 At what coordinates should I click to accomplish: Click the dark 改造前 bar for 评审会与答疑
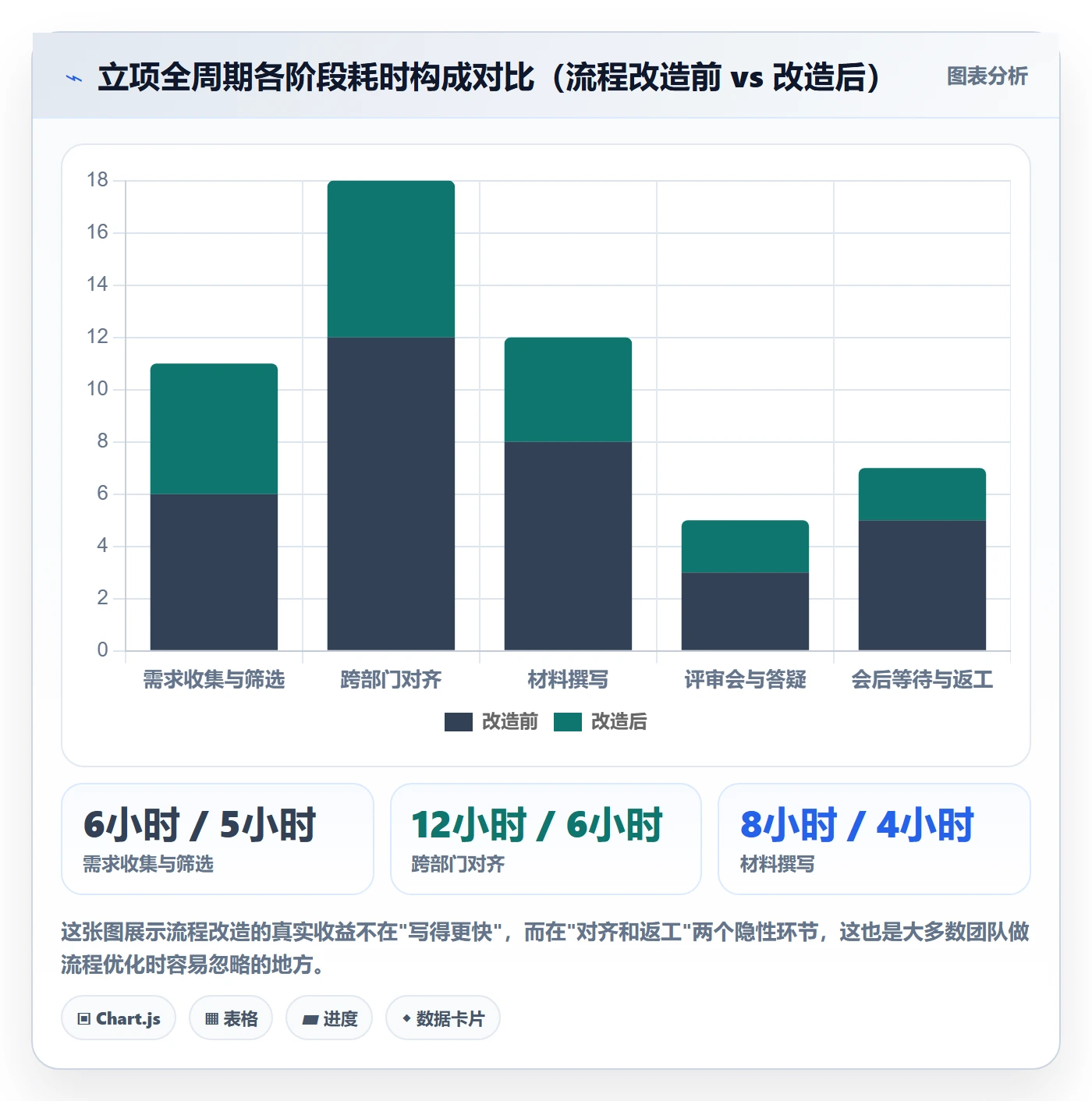coord(745,611)
